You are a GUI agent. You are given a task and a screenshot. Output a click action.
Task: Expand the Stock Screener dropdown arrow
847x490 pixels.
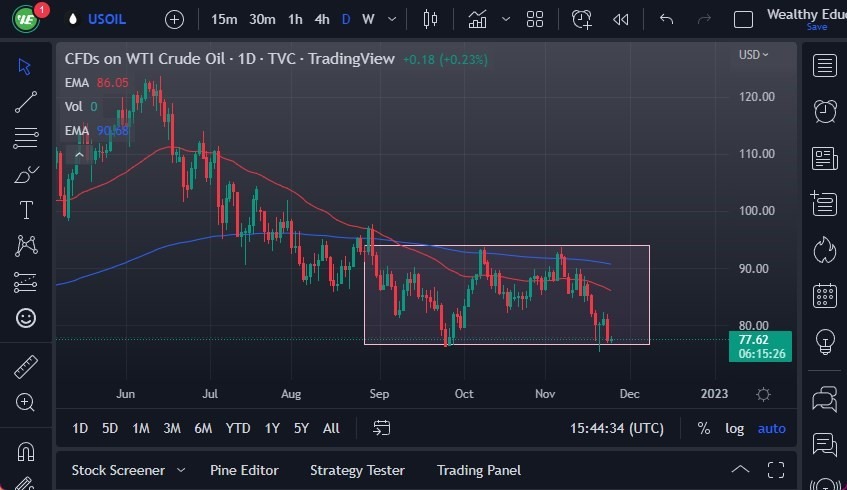tap(181, 470)
